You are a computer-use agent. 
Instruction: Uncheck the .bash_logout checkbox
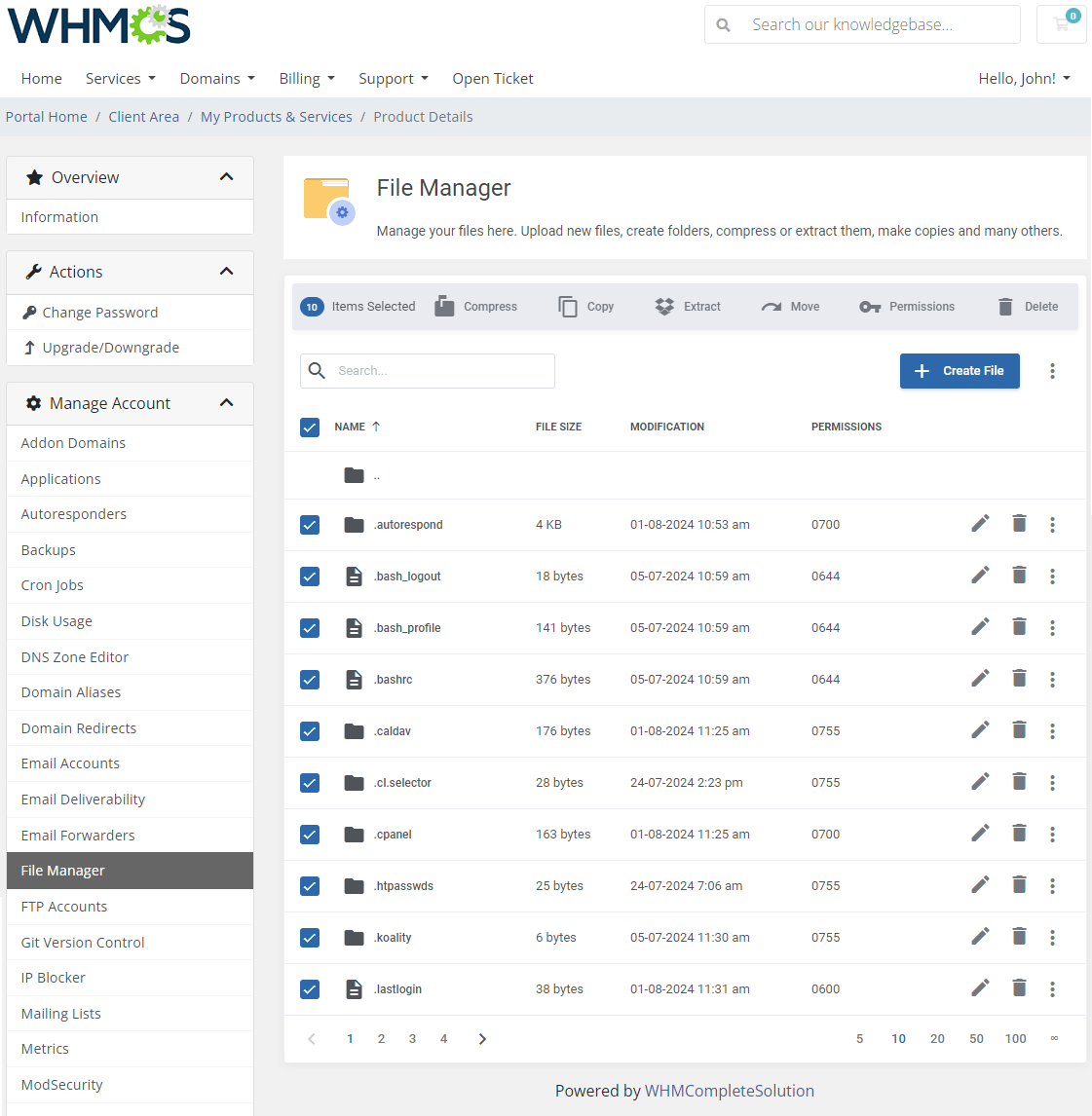310,576
